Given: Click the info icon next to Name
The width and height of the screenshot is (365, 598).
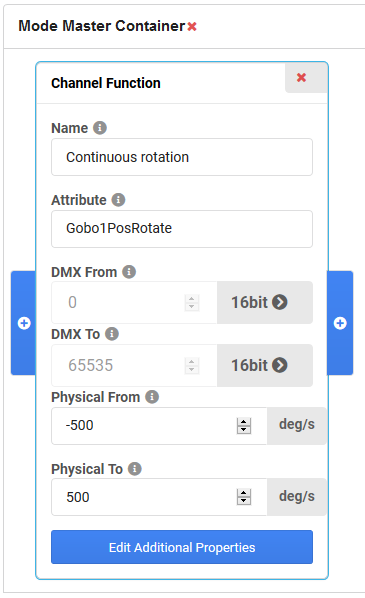Looking at the screenshot, I should tap(100, 128).
